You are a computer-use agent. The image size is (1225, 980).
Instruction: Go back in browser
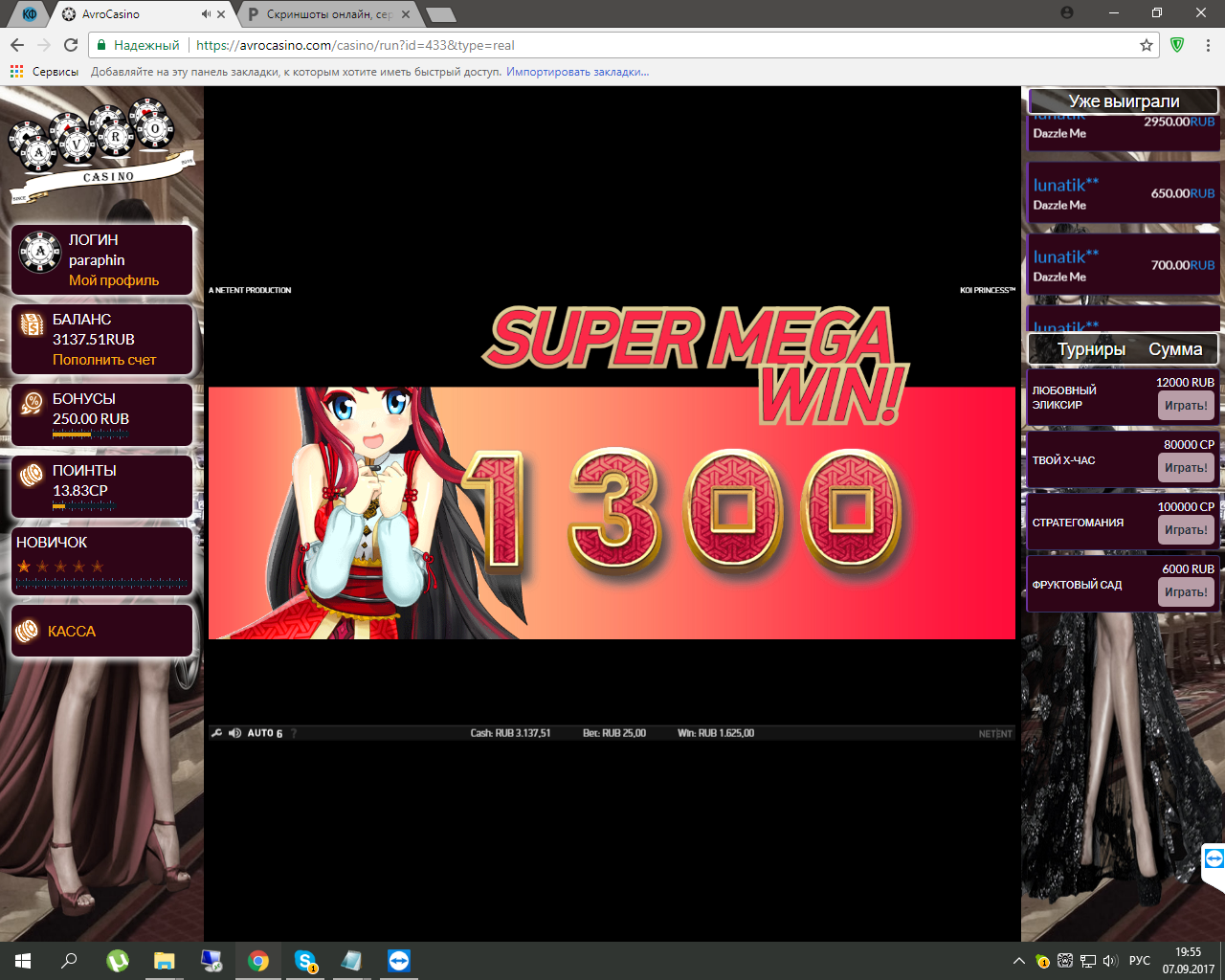(x=17, y=45)
